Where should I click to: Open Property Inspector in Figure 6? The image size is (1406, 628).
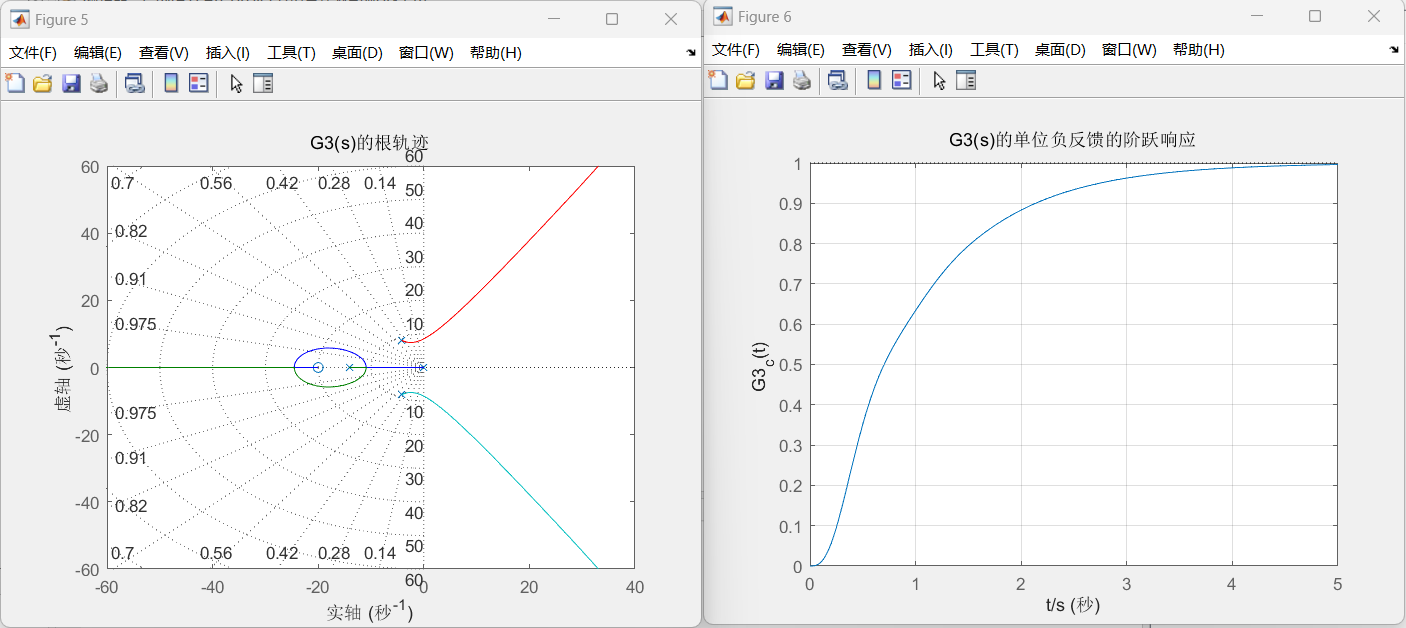click(965, 80)
